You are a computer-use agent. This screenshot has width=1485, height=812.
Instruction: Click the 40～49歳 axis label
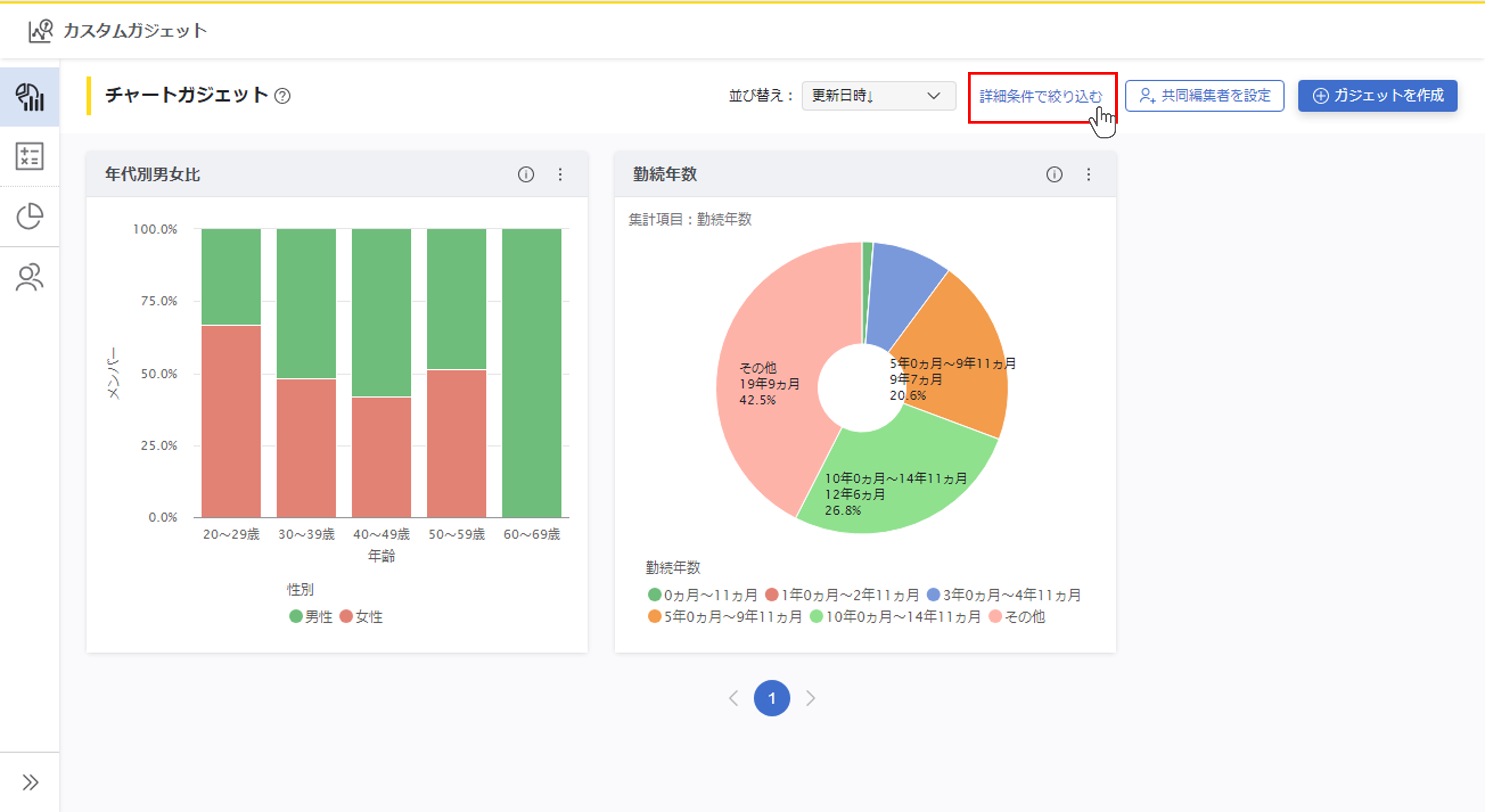pyautogui.click(x=381, y=534)
